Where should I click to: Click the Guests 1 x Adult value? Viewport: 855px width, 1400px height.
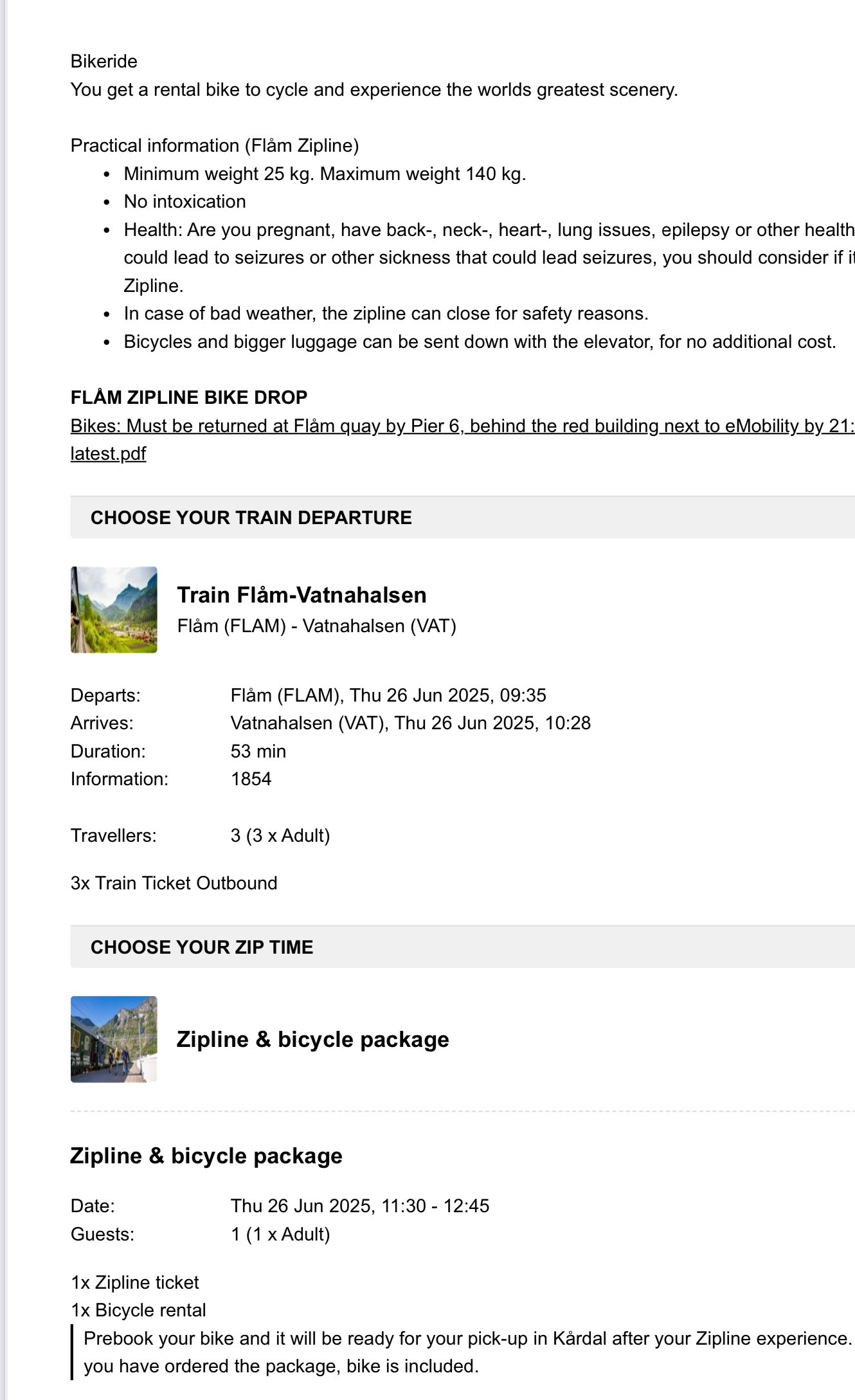pos(280,1234)
